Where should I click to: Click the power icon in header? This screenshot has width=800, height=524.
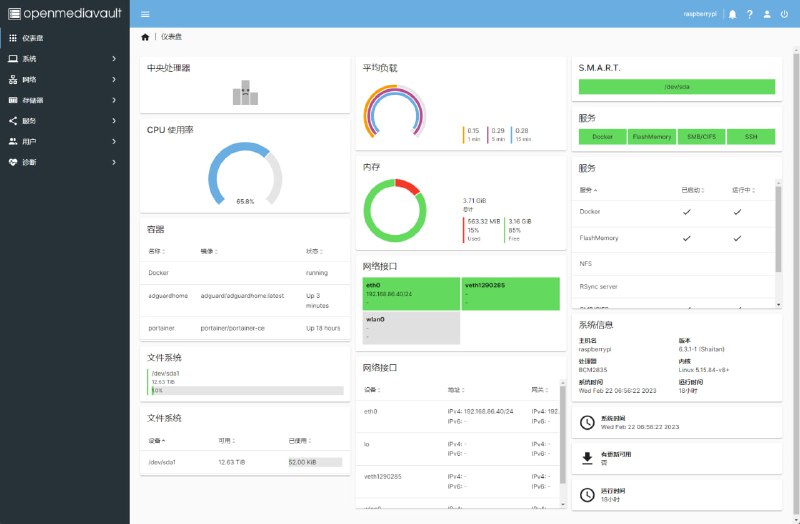point(783,14)
